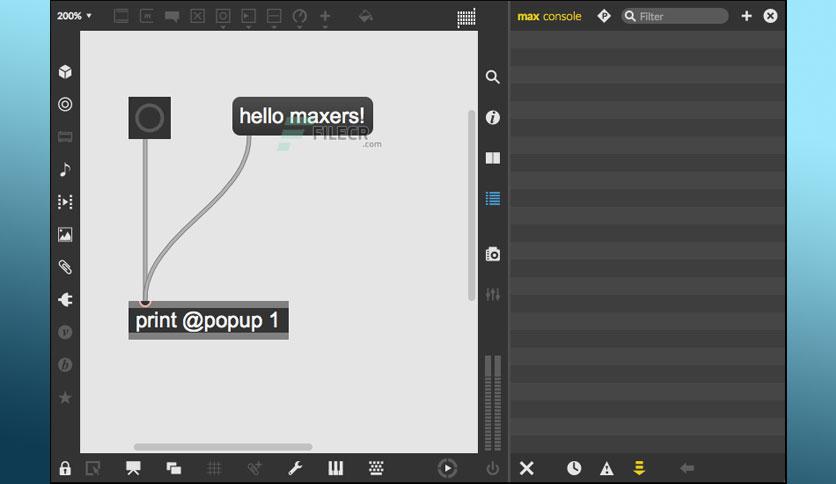The height and width of the screenshot is (484, 836).
Task: Toggle presentation mode icon
Action: 133,469
